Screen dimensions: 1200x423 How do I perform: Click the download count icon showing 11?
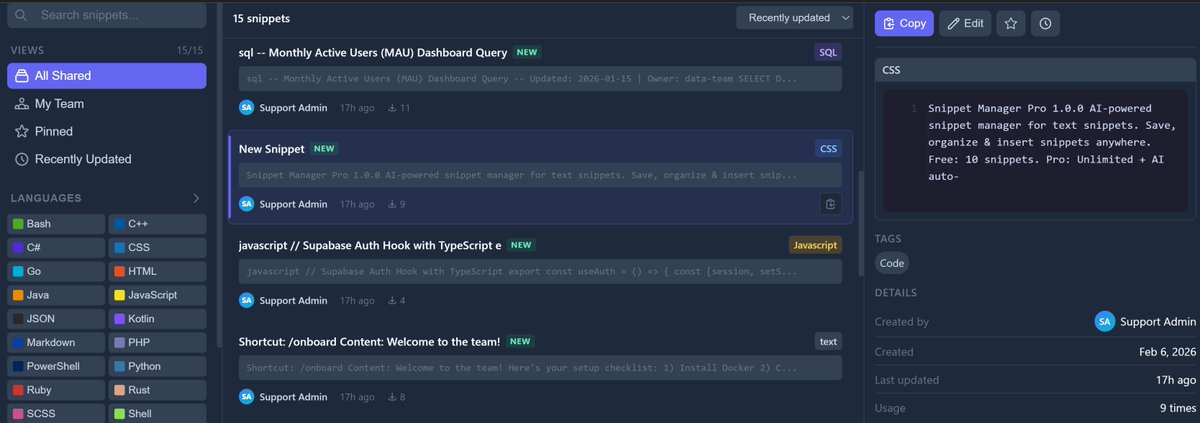392,107
